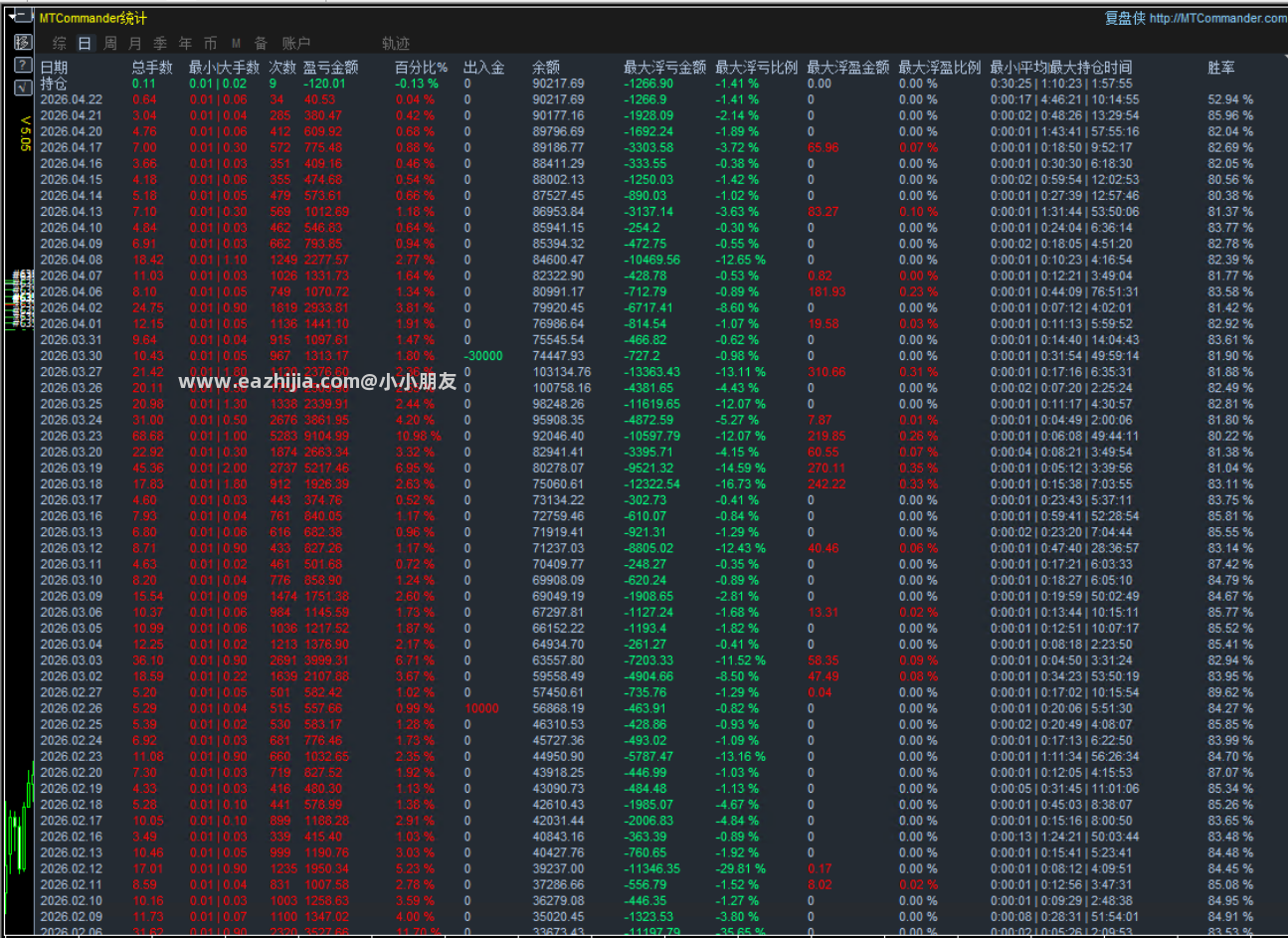Click the 出入金 column header
Screen dimensions: 1288x938
pos(483,68)
